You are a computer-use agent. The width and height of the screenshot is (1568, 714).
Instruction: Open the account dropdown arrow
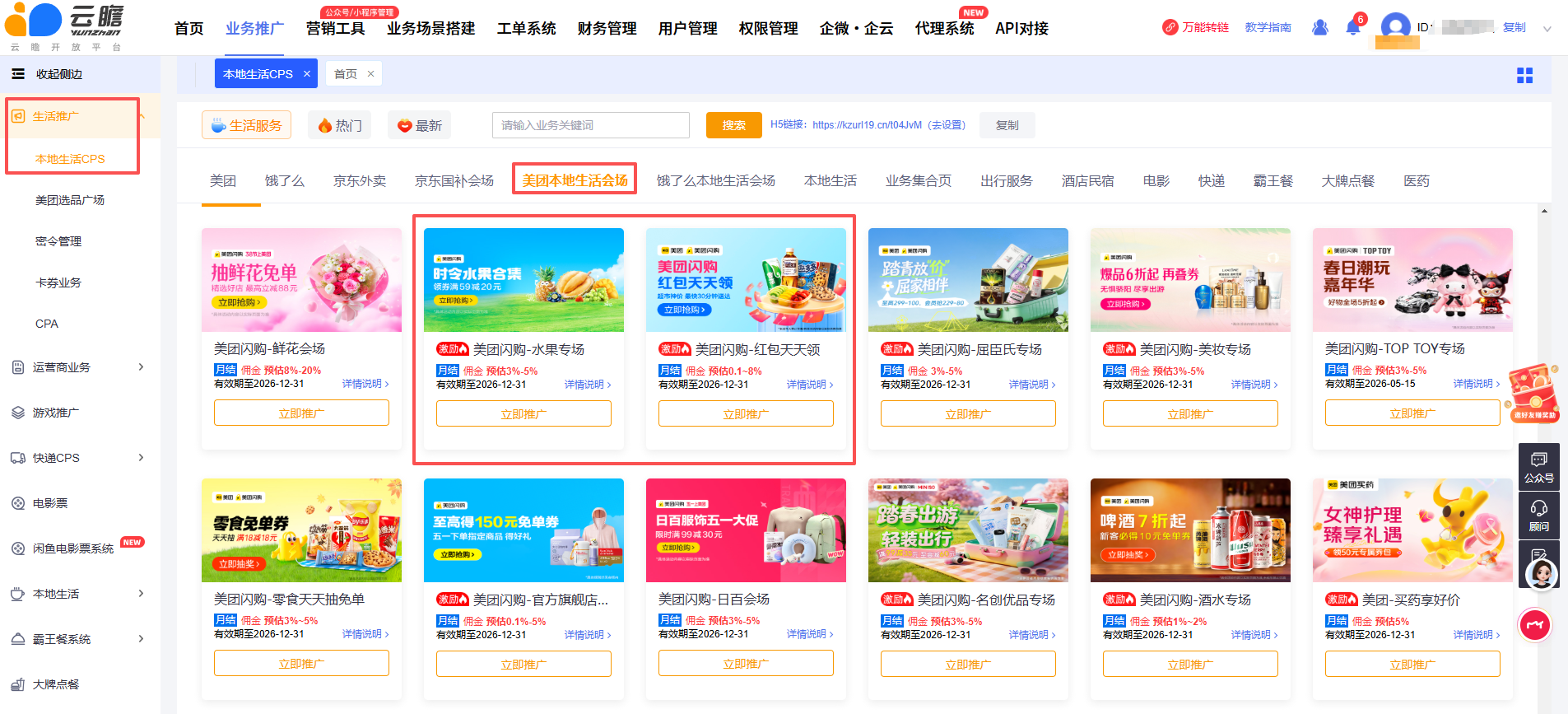[x=1547, y=29]
